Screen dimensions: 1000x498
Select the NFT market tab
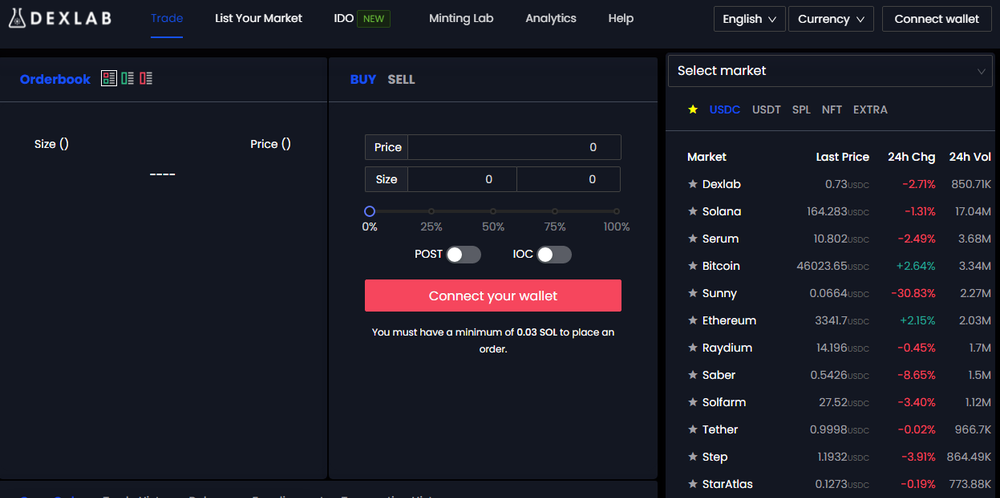pyautogui.click(x=832, y=110)
